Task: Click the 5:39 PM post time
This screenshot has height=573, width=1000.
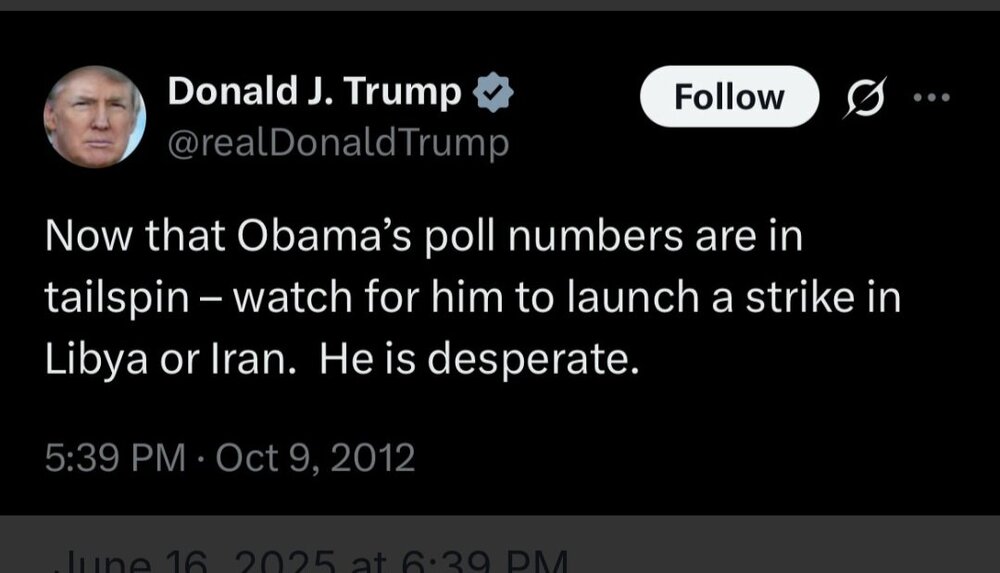Action: click(115, 458)
